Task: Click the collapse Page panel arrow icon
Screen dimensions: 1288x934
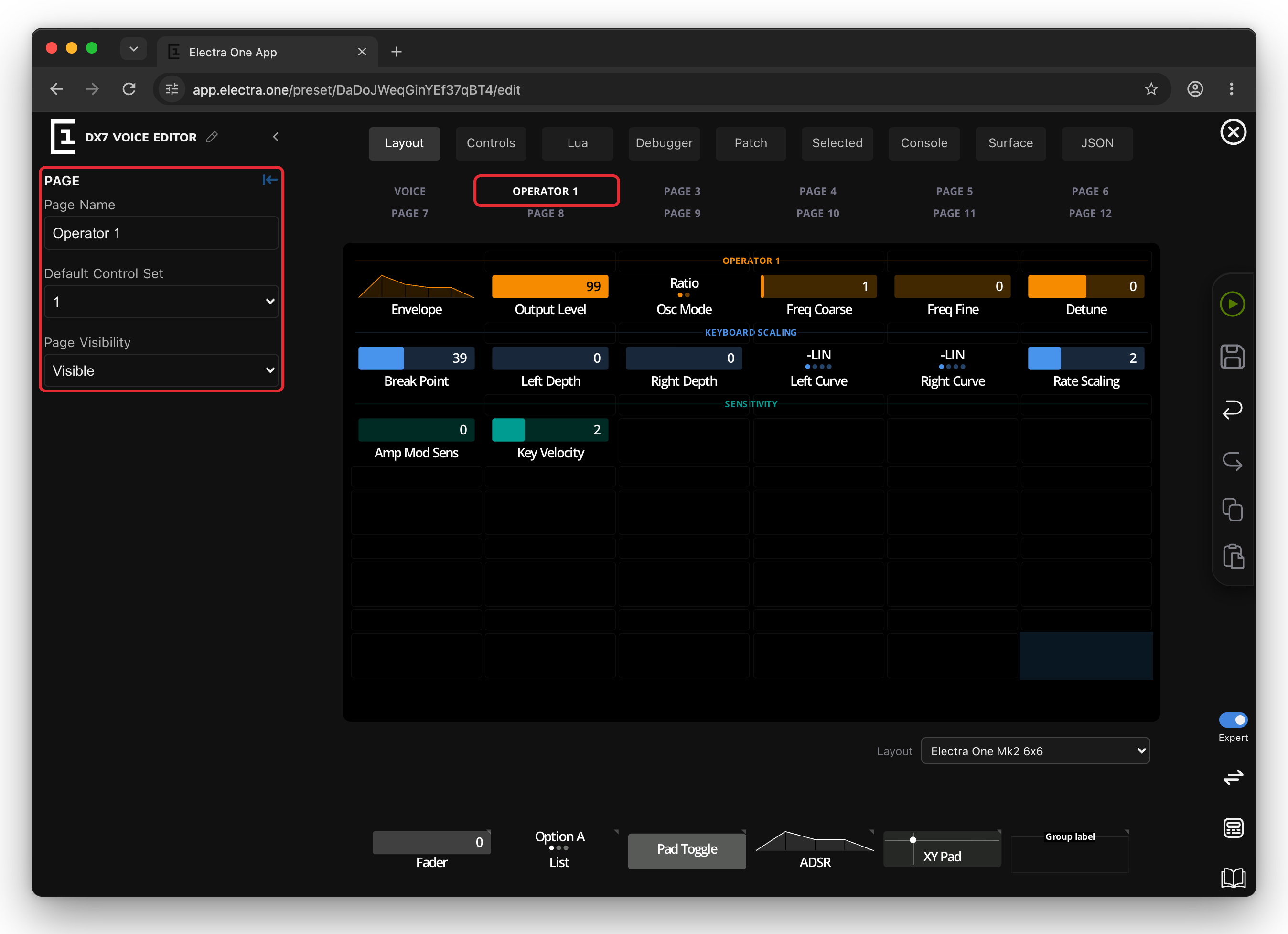Action: point(270,180)
